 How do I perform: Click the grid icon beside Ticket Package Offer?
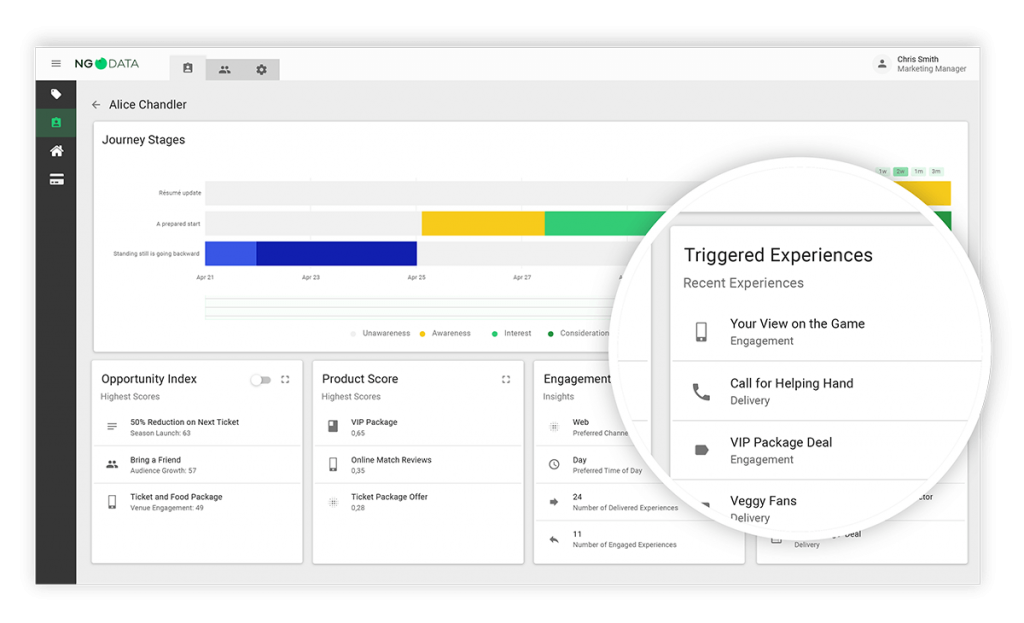click(333, 502)
